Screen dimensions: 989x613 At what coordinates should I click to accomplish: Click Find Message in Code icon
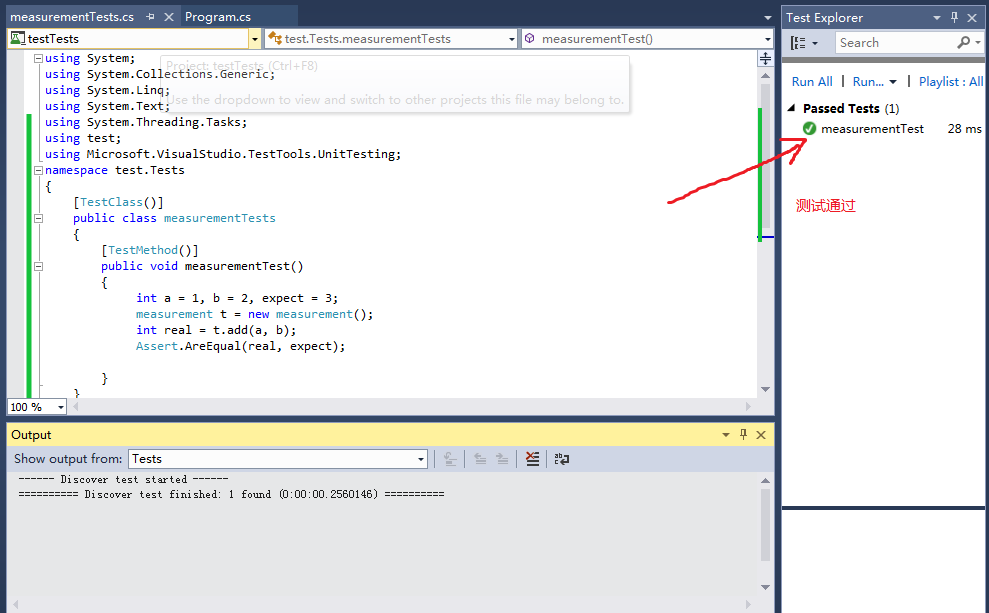(x=450, y=459)
